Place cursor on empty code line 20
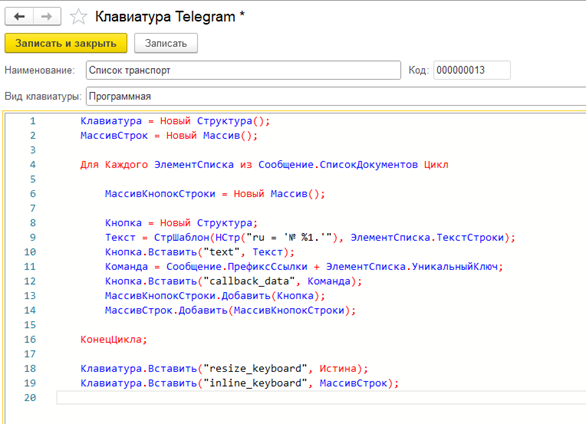 point(321,398)
